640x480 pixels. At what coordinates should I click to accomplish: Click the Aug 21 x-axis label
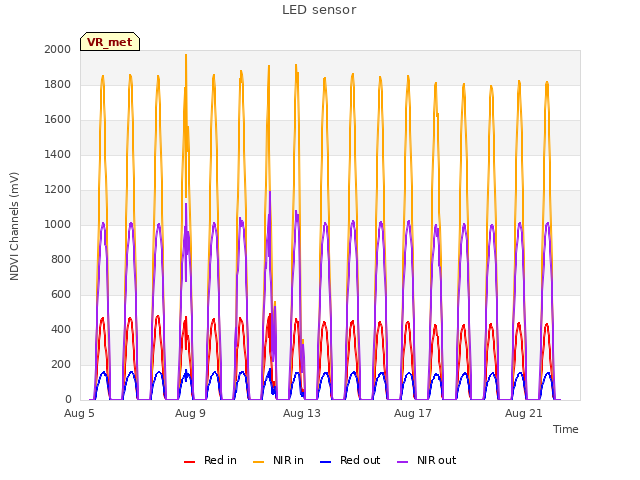(x=524, y=413)
